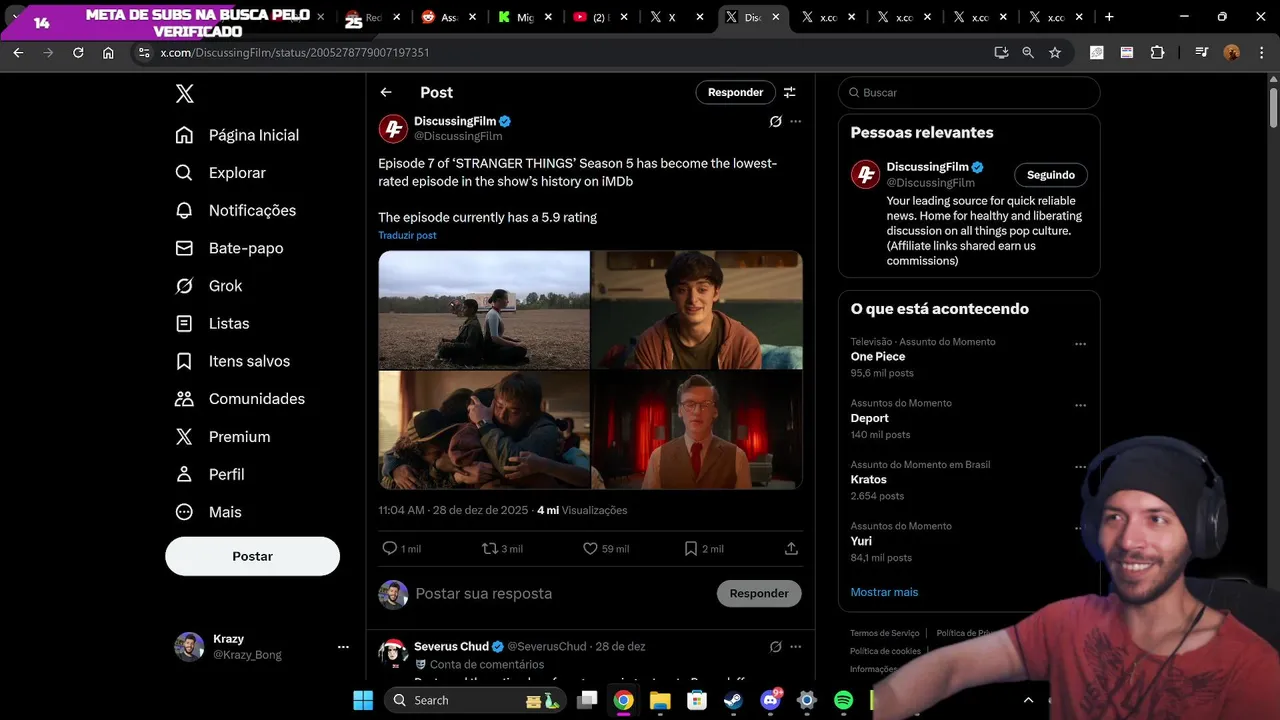
Task: Click the Postar button
Action: tap(252, 556)
